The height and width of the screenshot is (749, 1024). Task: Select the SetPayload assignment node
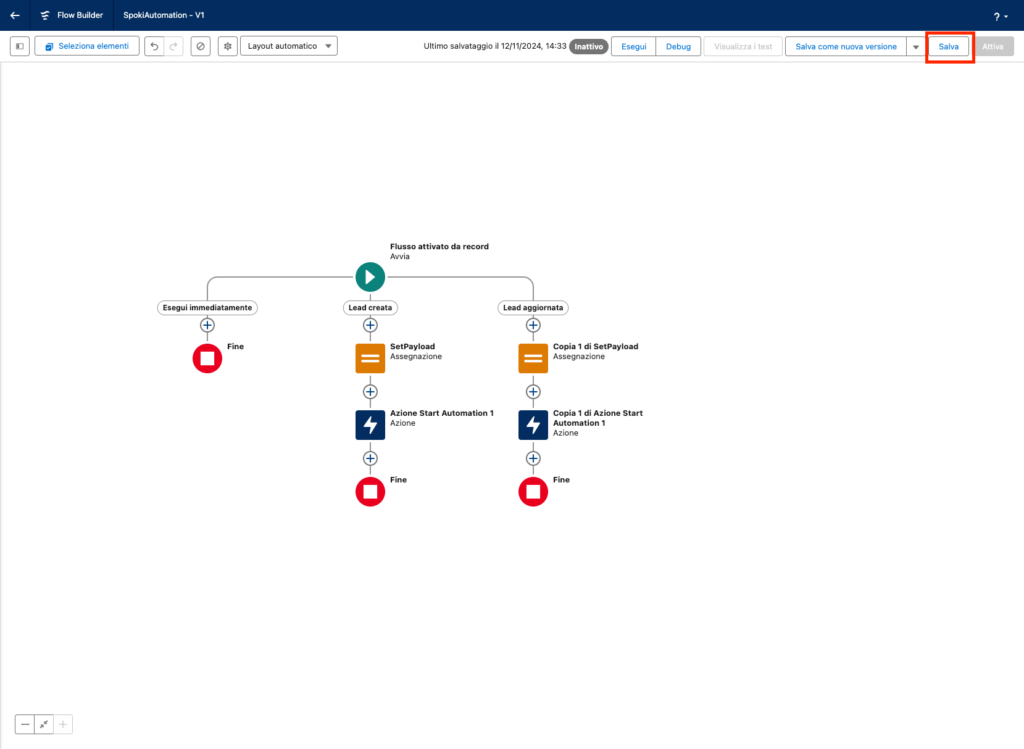point(370,358)
